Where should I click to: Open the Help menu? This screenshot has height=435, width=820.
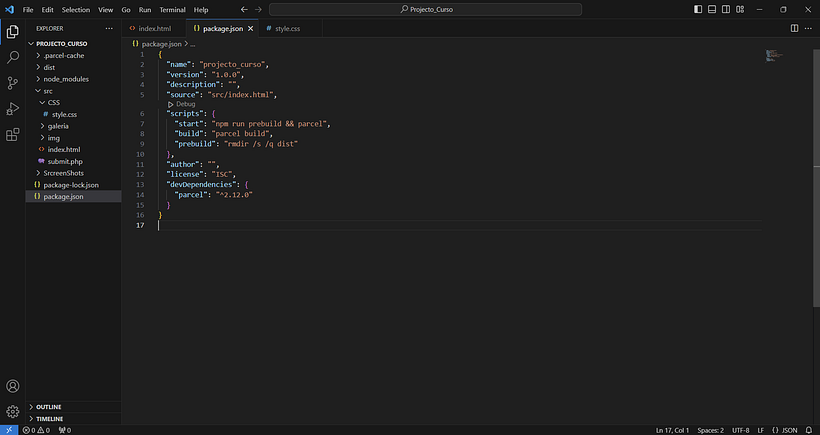pos(201,9)
